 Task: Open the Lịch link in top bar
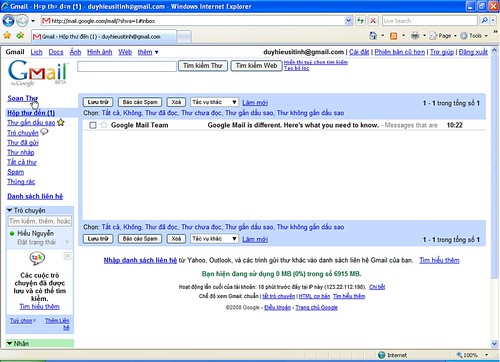(37, 52)
